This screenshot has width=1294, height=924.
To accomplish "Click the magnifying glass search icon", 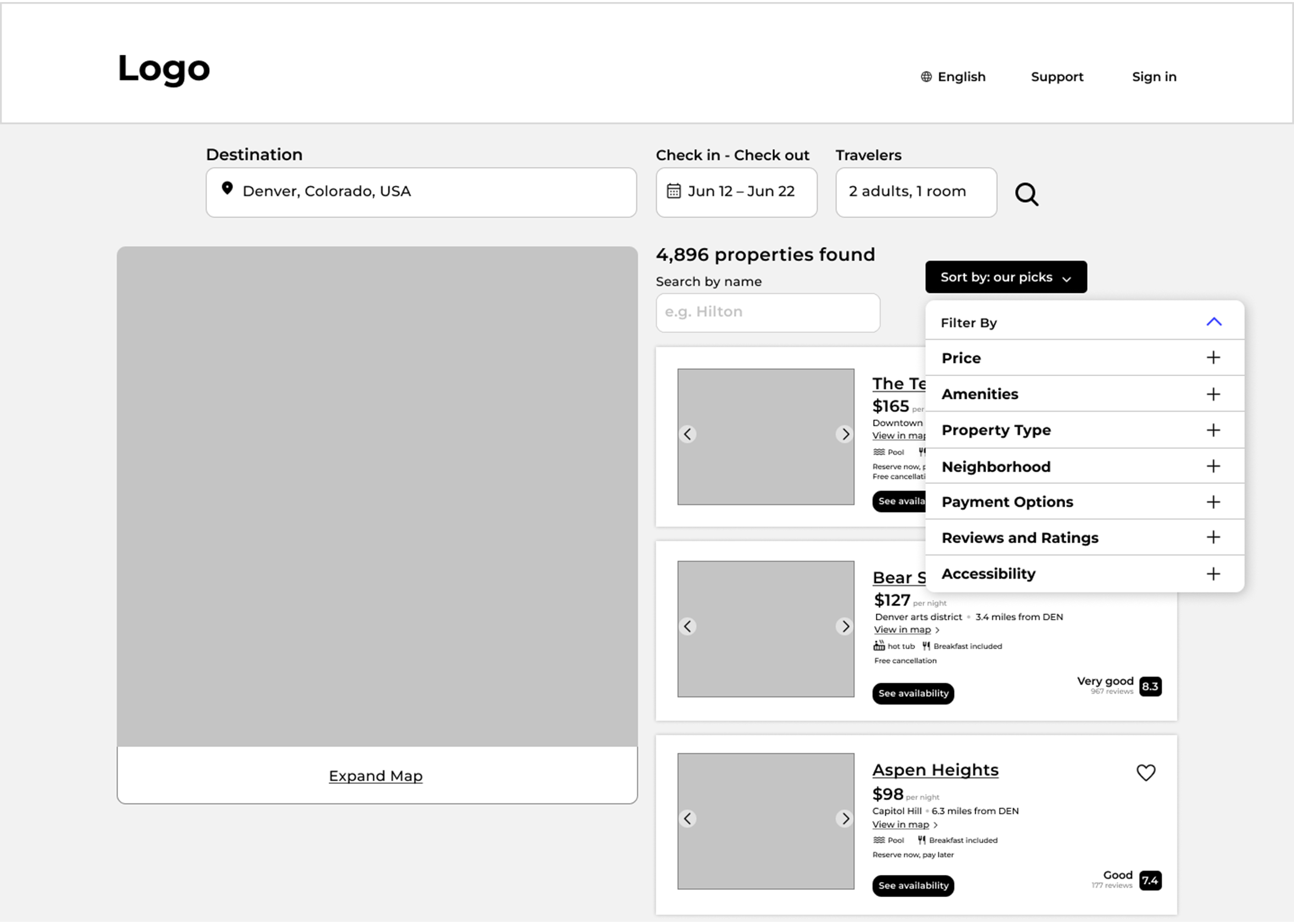I will (x=1026, y=195).
